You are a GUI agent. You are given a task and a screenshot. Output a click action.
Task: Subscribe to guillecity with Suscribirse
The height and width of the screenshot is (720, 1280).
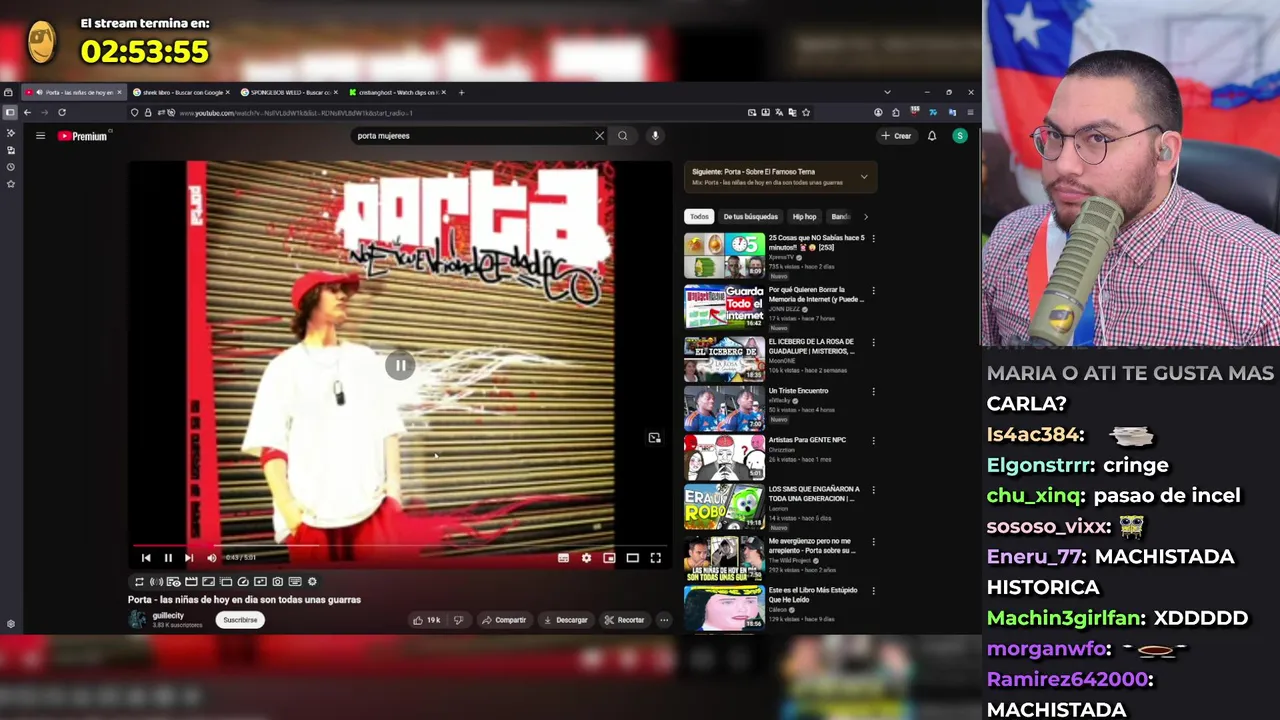[240, 620]
